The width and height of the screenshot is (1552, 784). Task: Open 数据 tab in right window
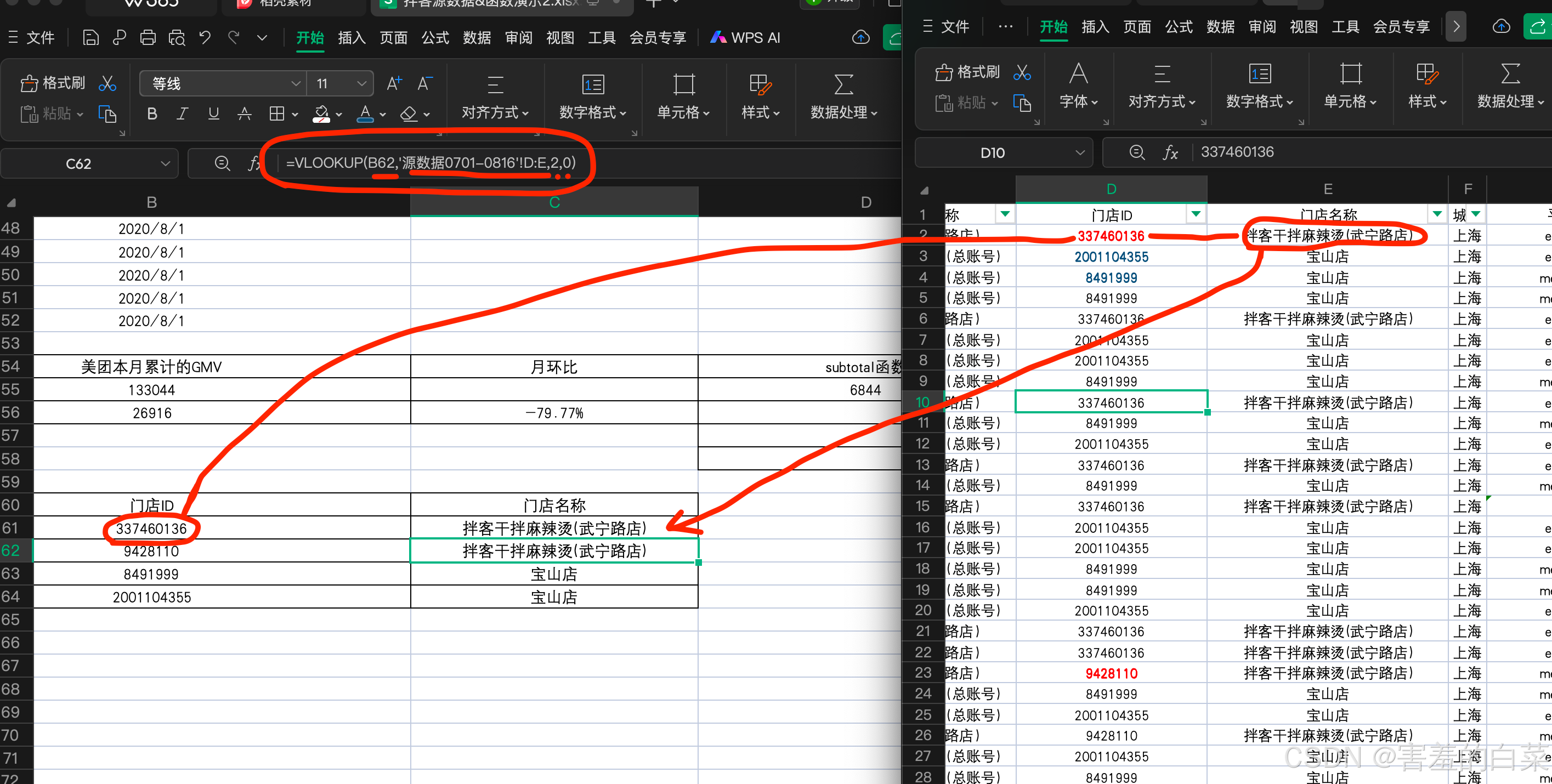tap(1221, 27)
